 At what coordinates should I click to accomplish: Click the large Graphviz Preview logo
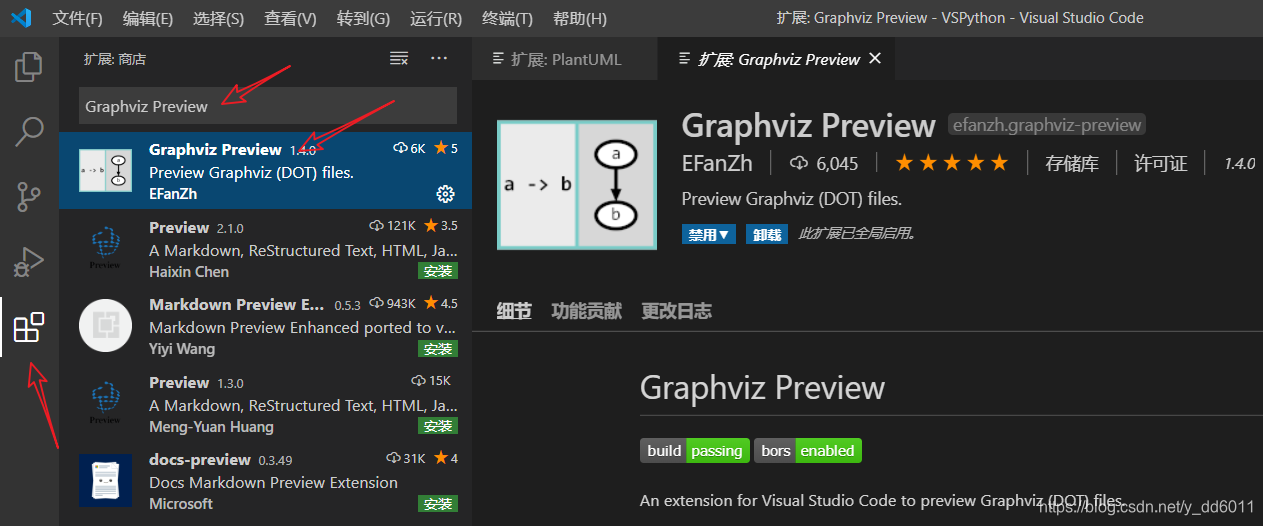point(577,185)
